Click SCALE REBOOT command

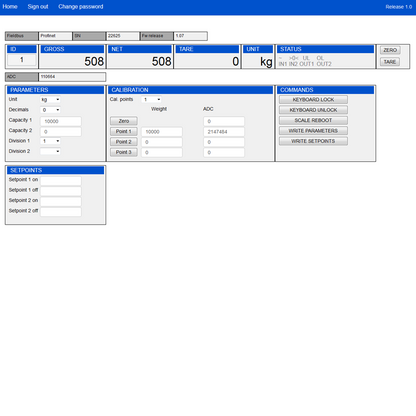pyautogui.click(x=313, y=120)
